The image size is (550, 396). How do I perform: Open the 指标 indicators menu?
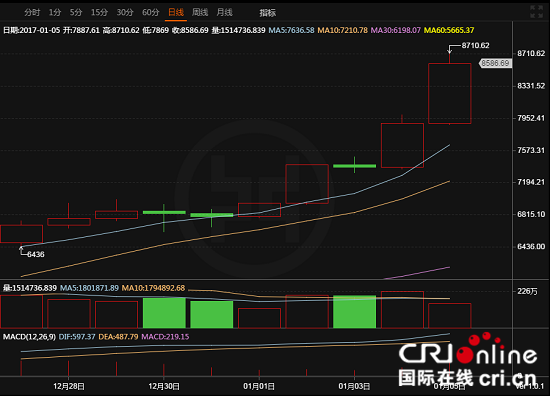click(268, 13)
